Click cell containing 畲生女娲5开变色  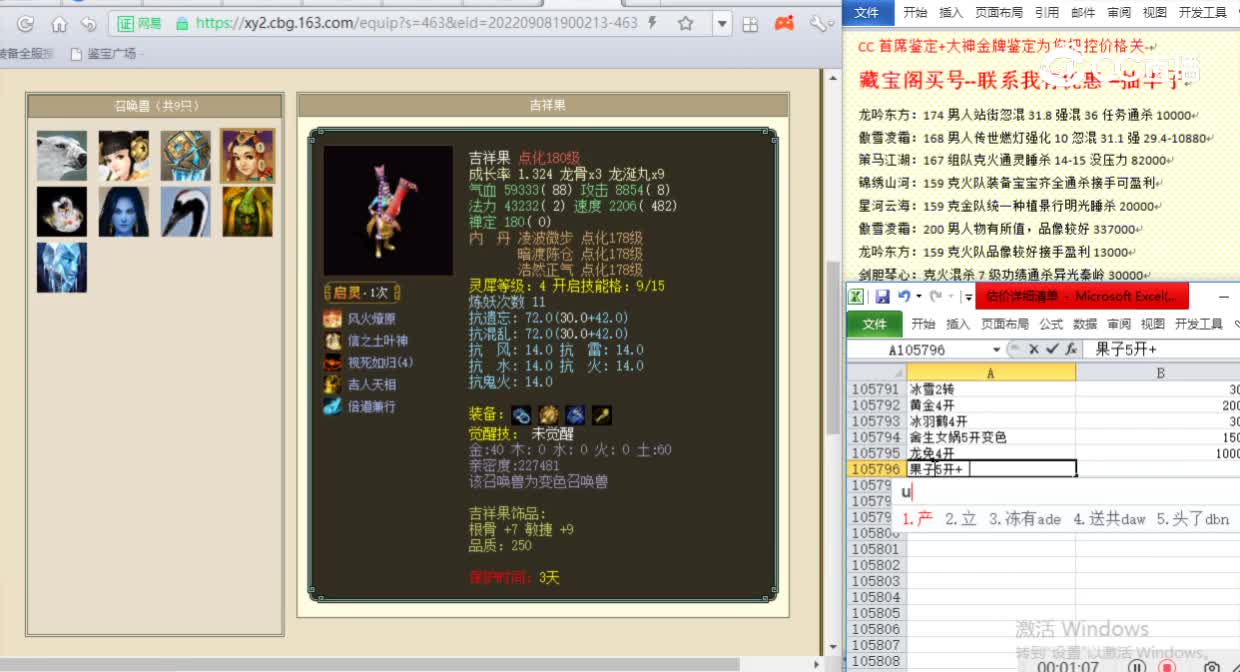tap(990, 437)
